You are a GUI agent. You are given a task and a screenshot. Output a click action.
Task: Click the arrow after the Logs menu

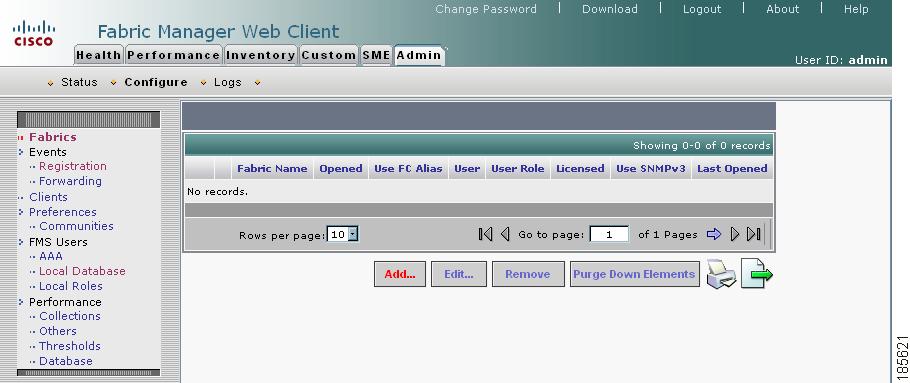pos(257,83)
